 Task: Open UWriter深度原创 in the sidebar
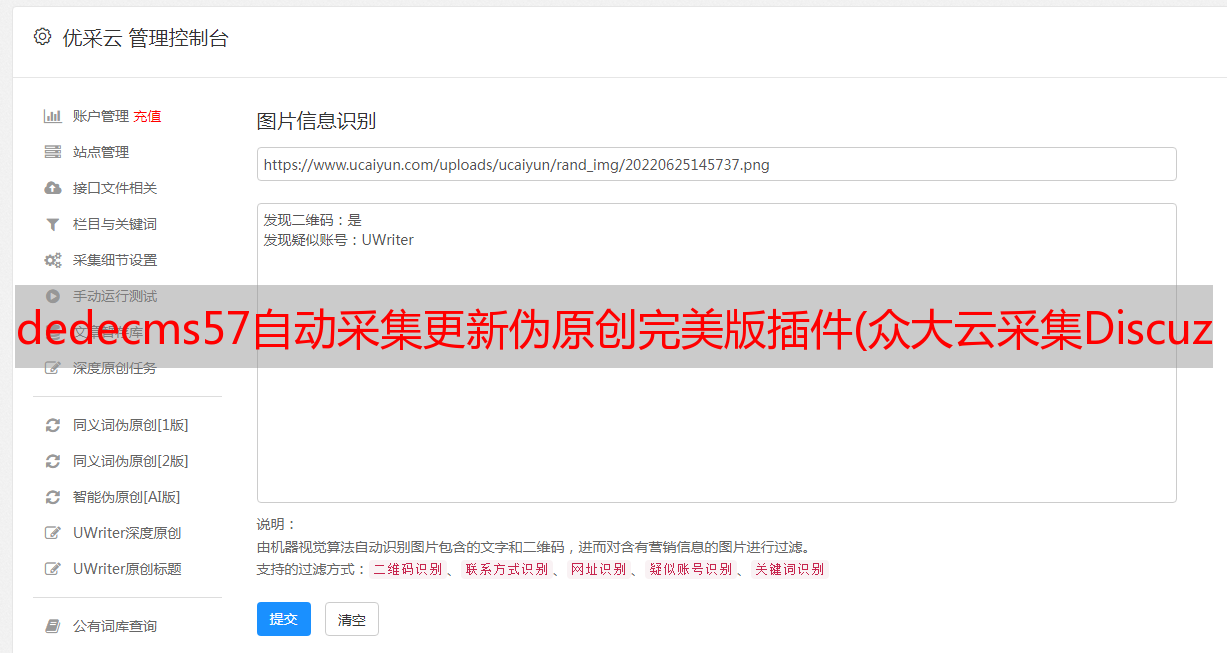point(127,533)
